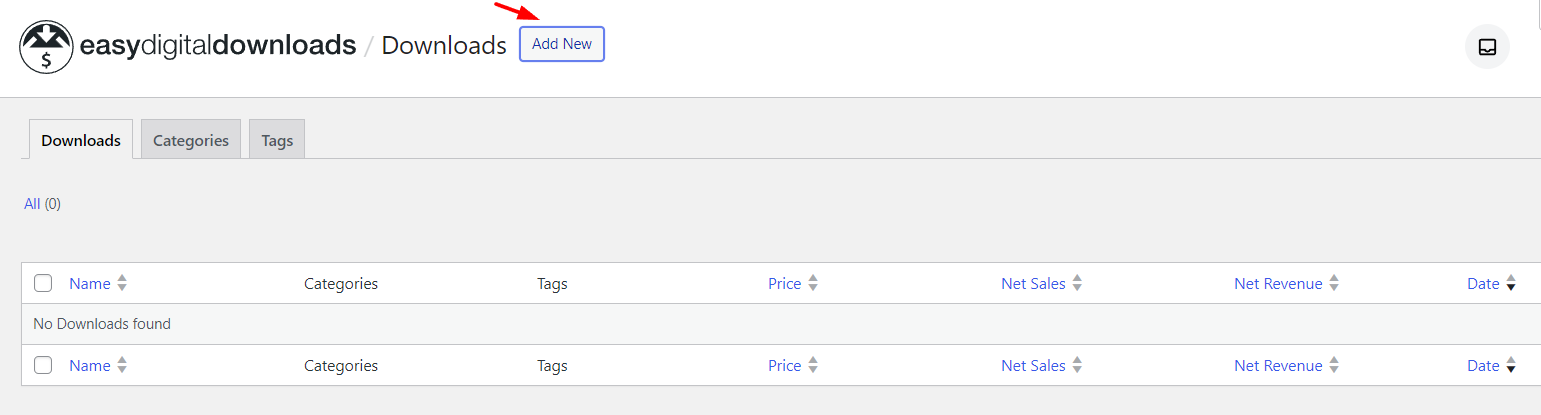This screenshot has height=415, width=1541.
Task: Switch to the Tags tab
Action: (x=277, y=140)
